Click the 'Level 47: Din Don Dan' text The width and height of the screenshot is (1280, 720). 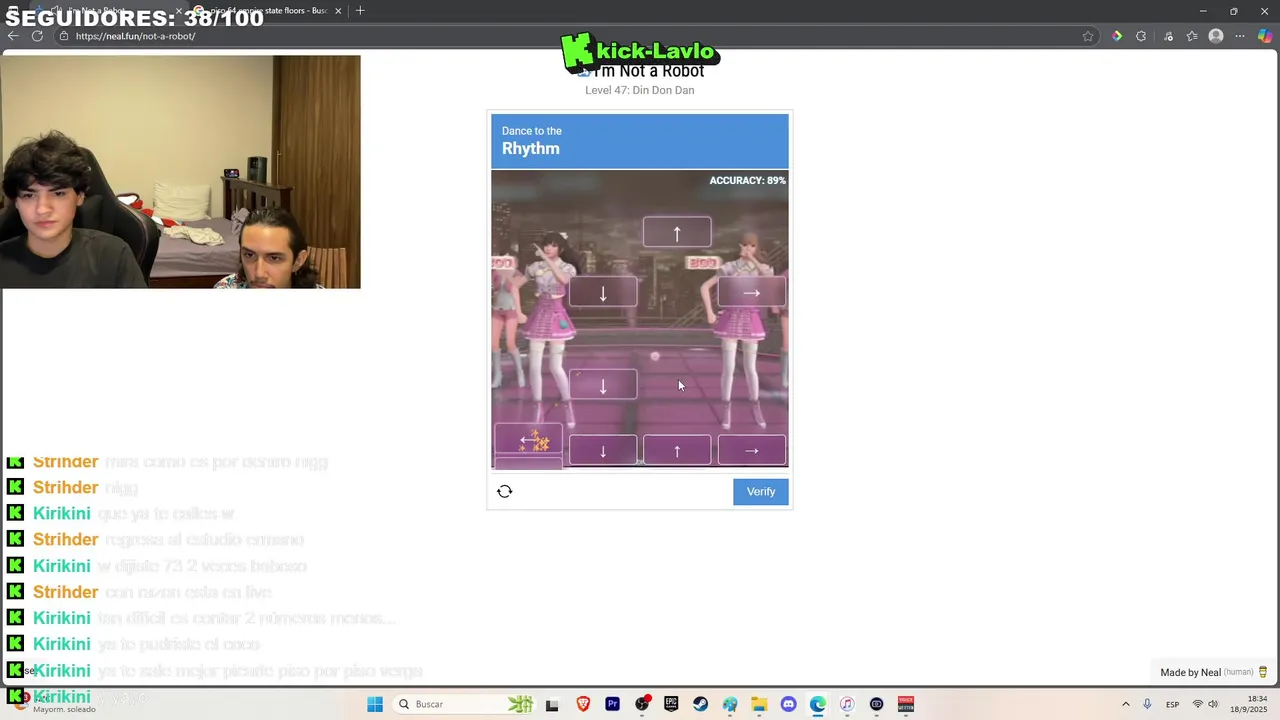640,90
